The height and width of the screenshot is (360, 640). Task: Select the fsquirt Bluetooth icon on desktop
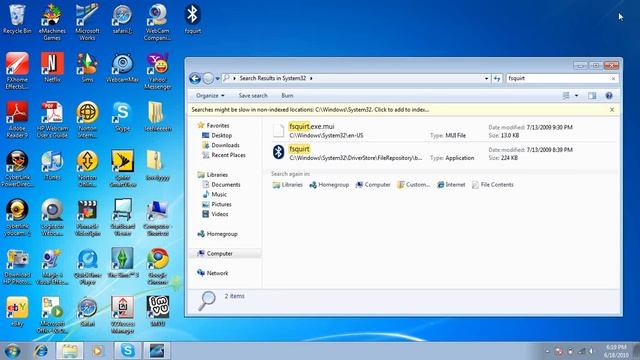(193, 19)
